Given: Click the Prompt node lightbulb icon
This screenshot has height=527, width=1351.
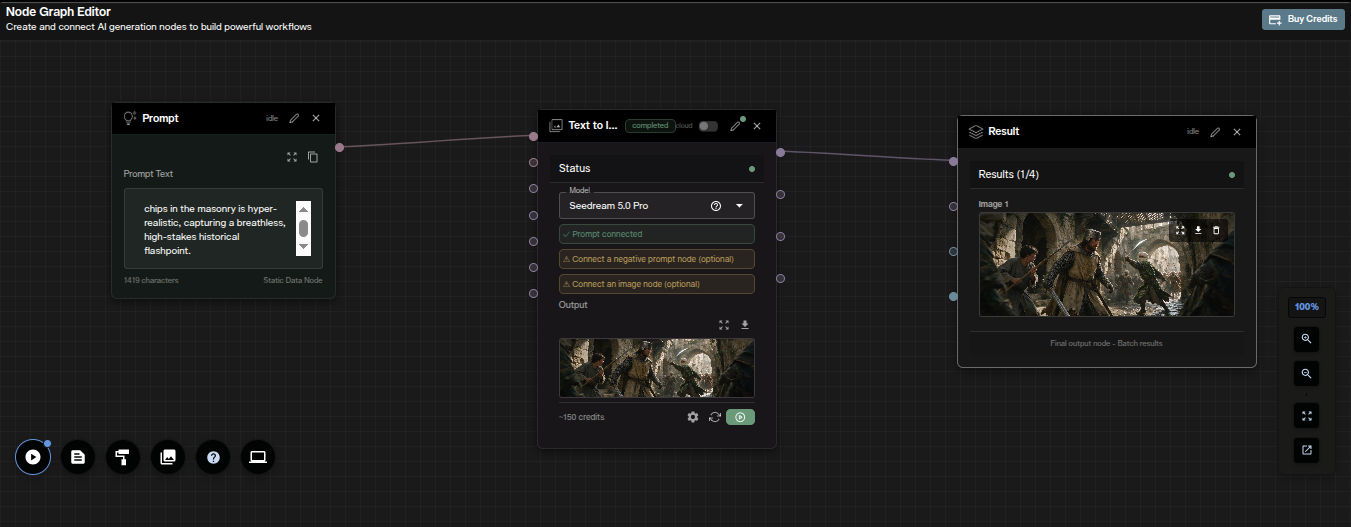Looking at the screenshot, I should click(x=129, y=118).
